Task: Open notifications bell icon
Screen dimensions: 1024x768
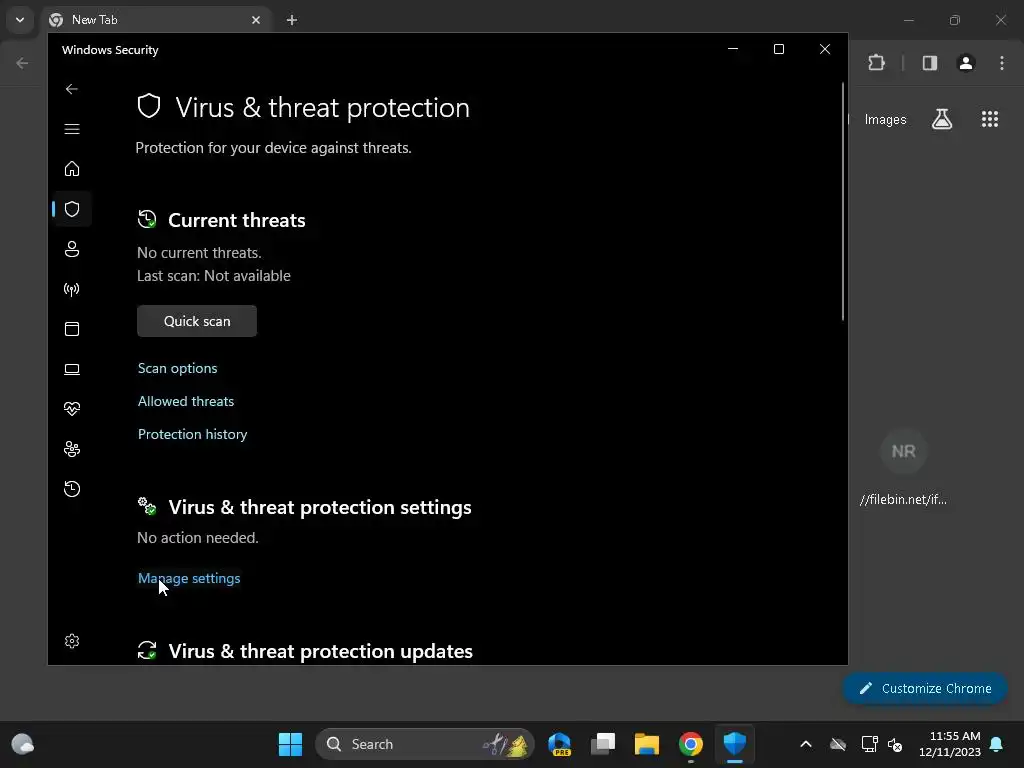Action: click(997, 744)
